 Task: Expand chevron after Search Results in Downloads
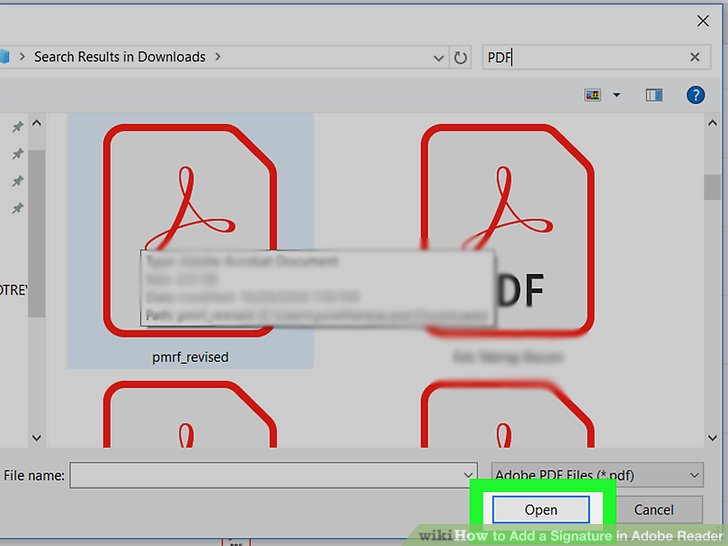click(x=218, y=57)
